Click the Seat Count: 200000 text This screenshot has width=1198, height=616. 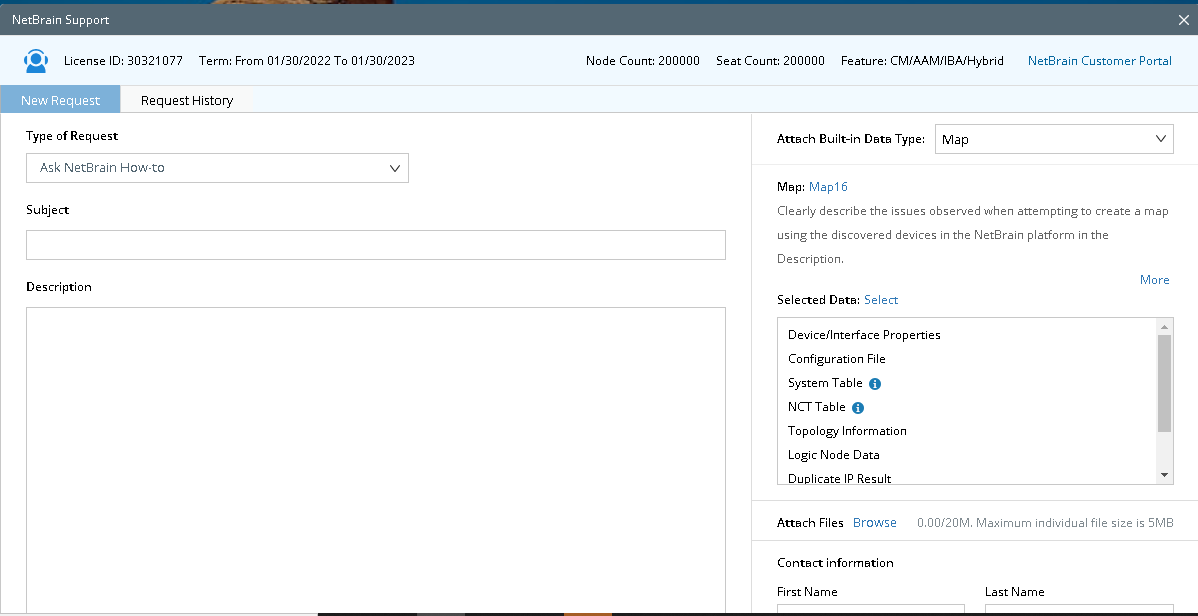[x=770, y=60]
